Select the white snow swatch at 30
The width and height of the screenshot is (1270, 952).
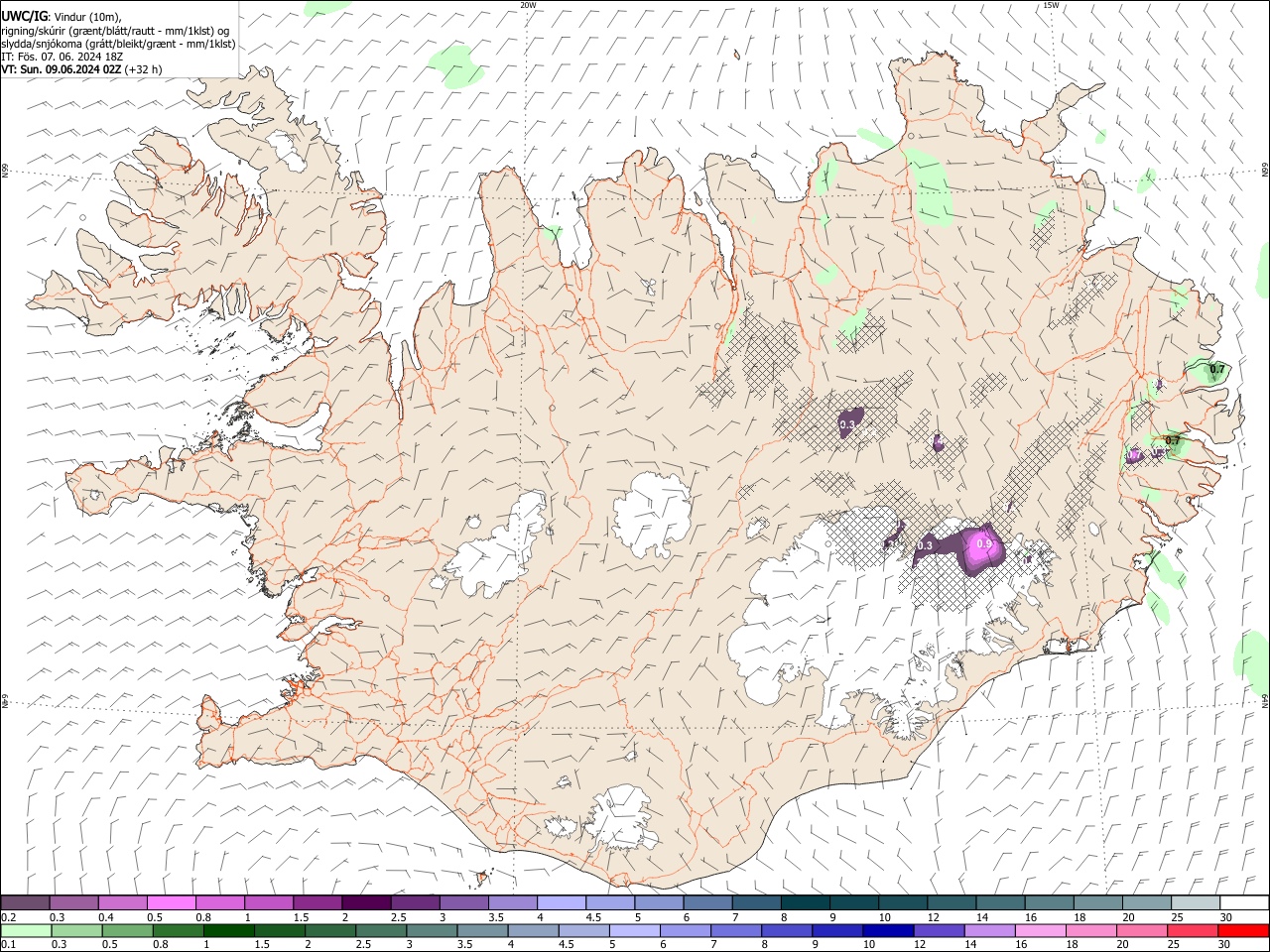tap(1244, 902)
